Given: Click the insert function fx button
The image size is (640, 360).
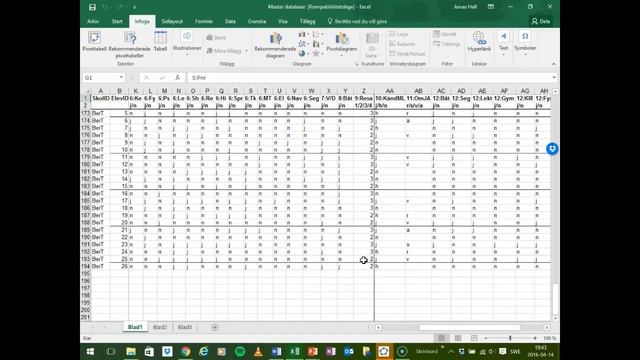Looking at the screenshot, I should (177, 78).
